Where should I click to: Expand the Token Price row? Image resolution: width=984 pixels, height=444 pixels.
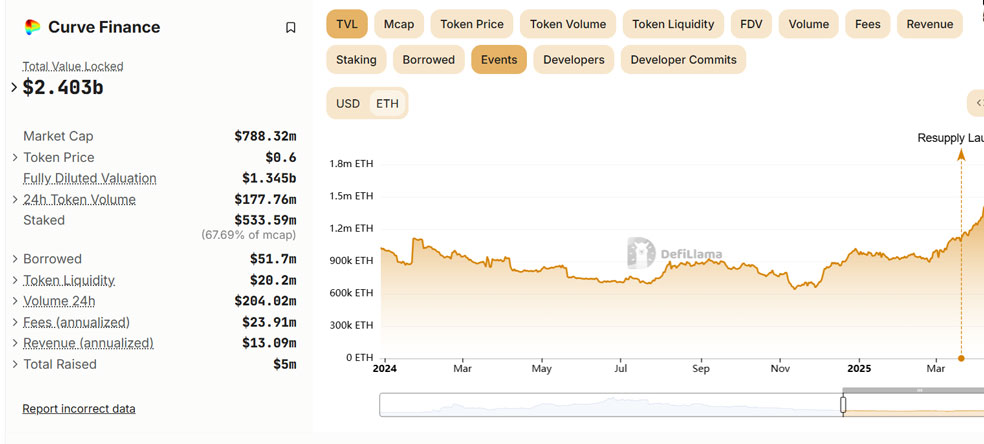15,157
